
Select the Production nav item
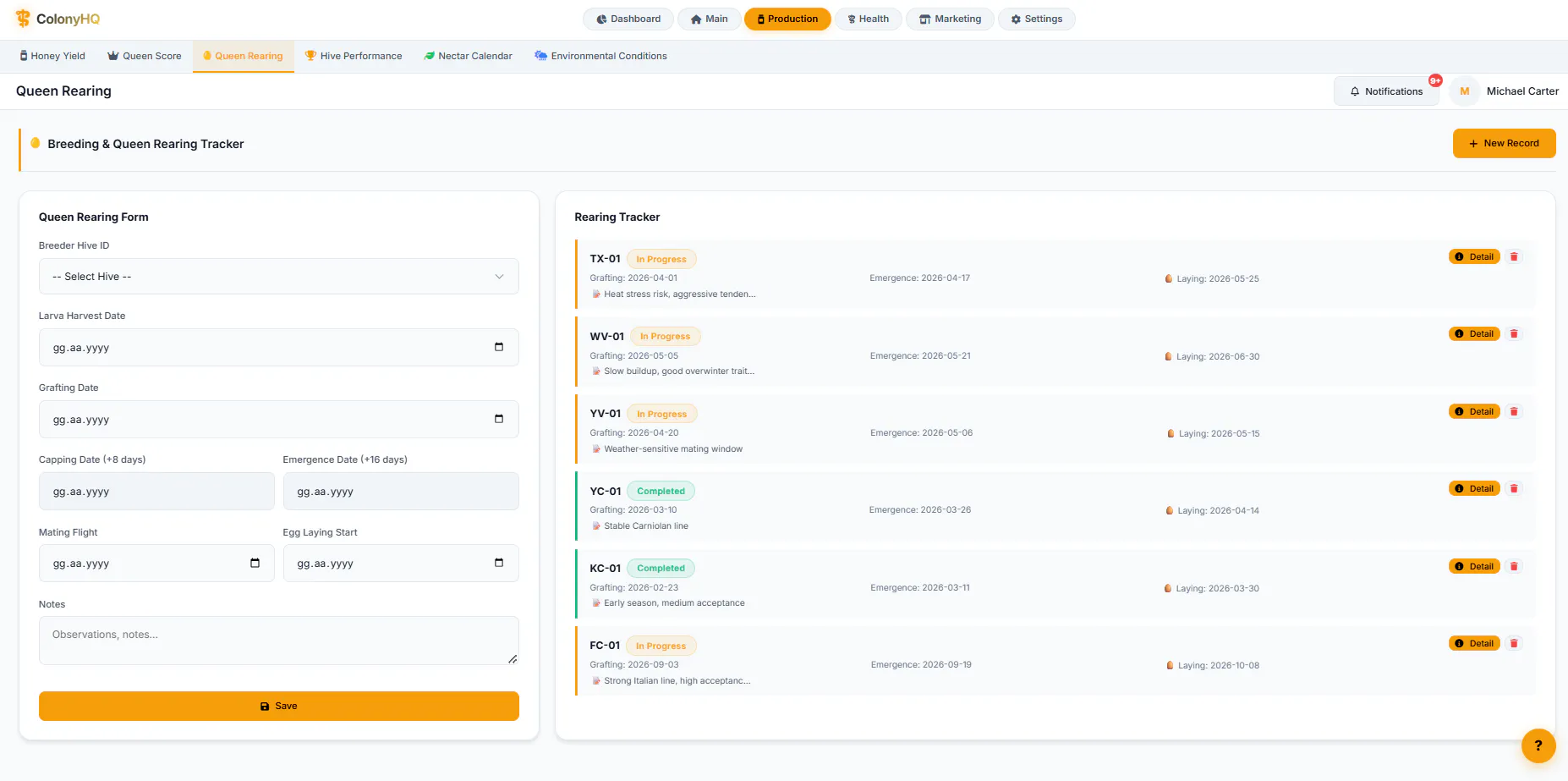tap(787, 19)
